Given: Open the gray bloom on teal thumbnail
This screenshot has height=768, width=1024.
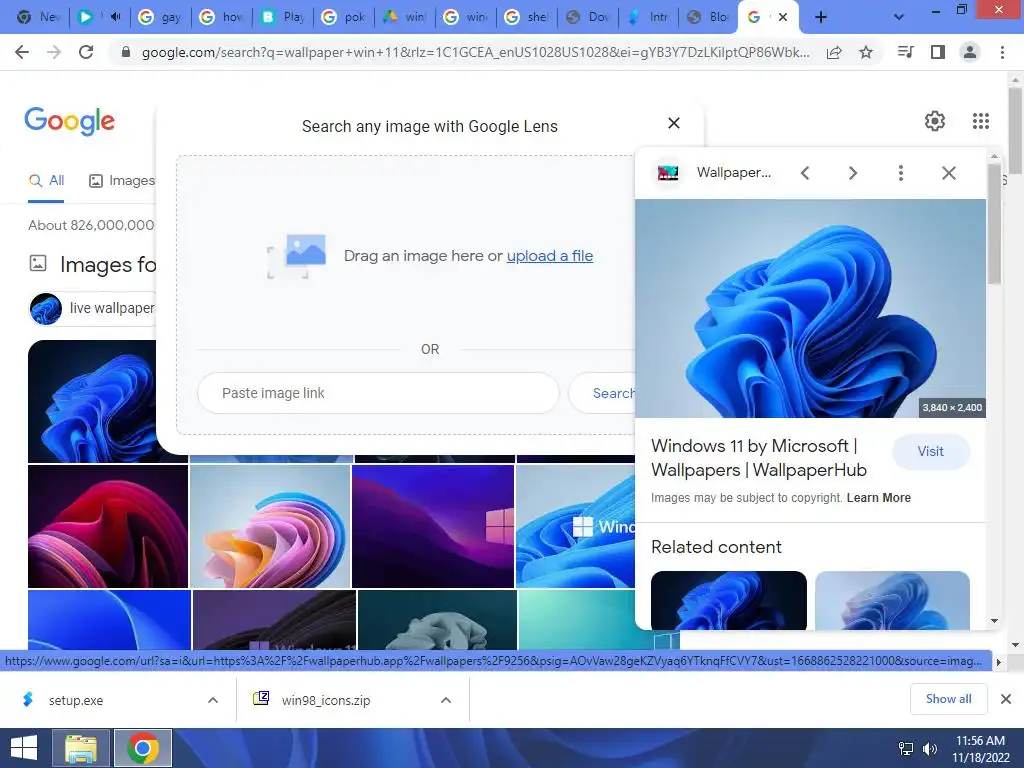Looking at the screenshot, I should [x=438, y=620].
